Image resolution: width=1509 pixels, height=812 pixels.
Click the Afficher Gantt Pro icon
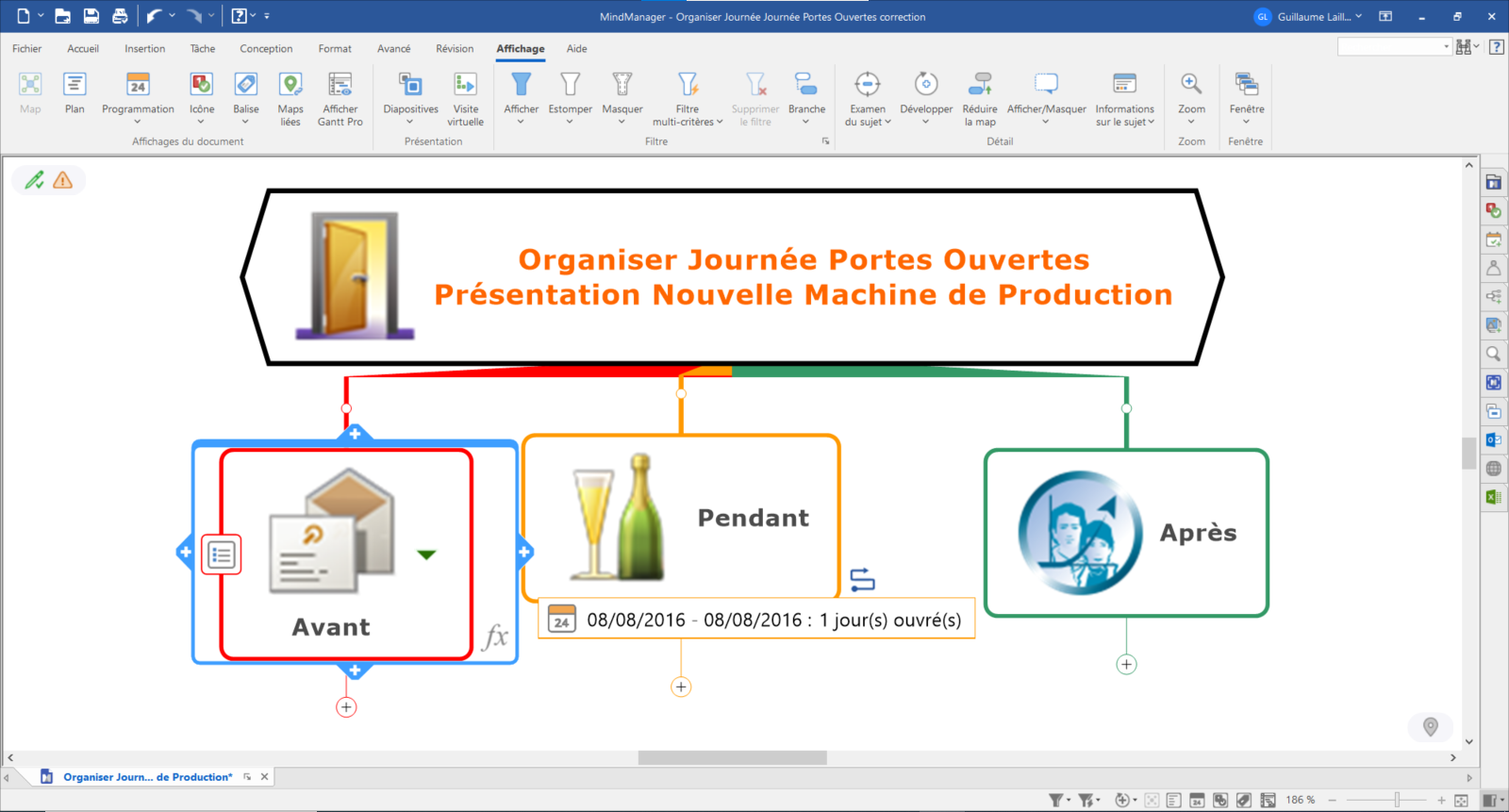(340, 85)
